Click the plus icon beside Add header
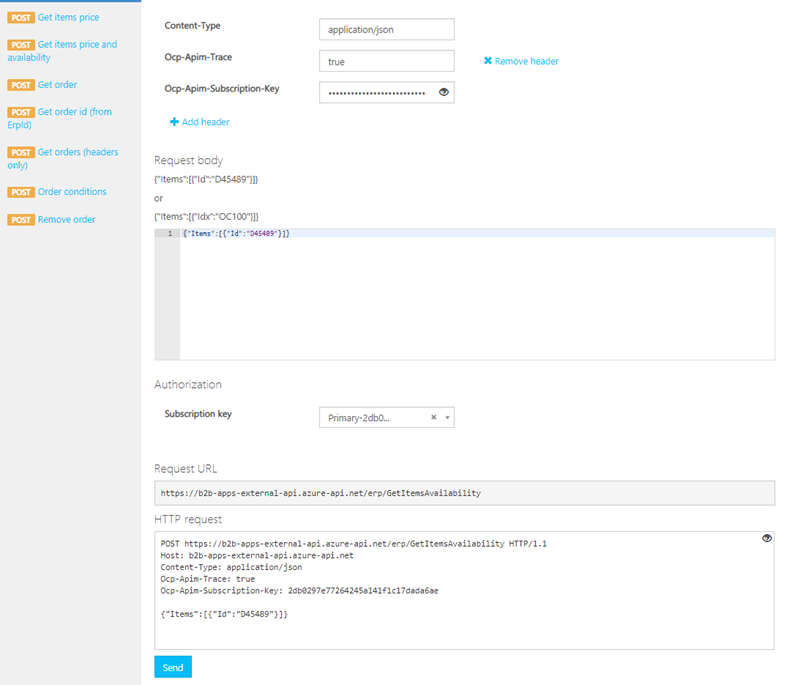The height and width of the screenshot is (685, 787). point(174,122)
